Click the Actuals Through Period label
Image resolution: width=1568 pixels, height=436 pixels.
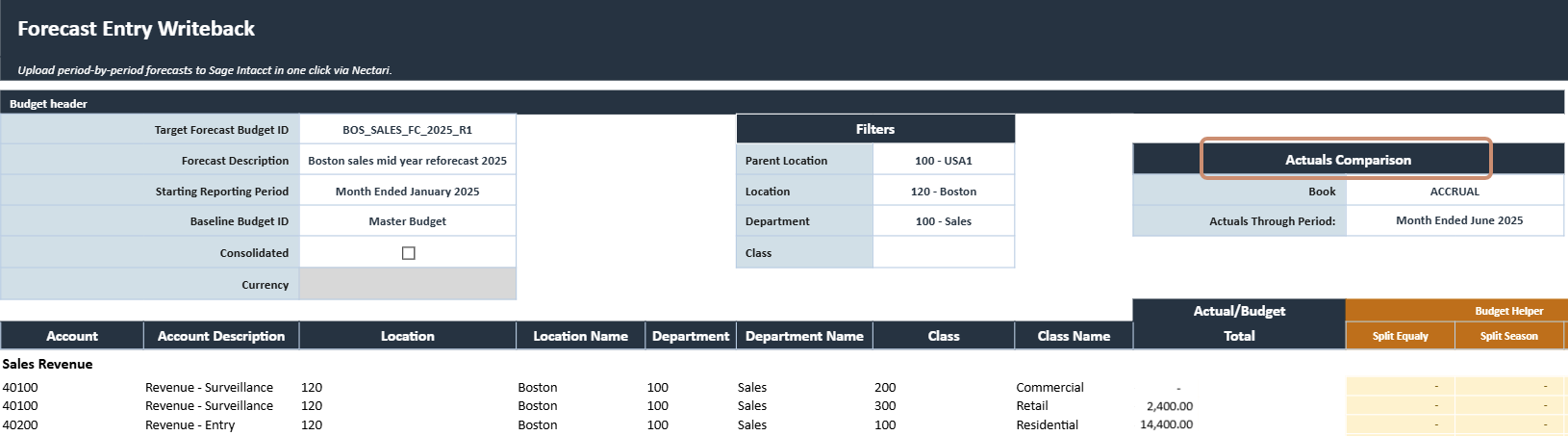tap(1272, 221)
